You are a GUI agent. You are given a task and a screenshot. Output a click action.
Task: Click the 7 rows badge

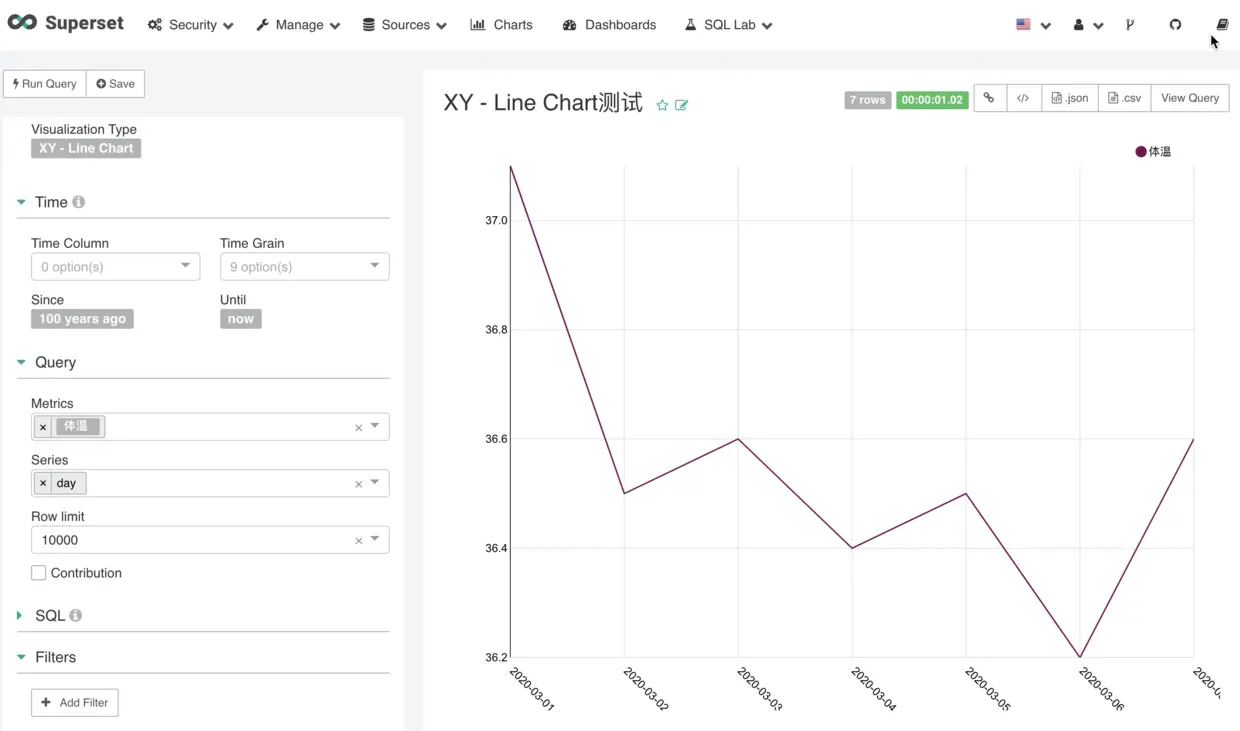pos(867,100)
